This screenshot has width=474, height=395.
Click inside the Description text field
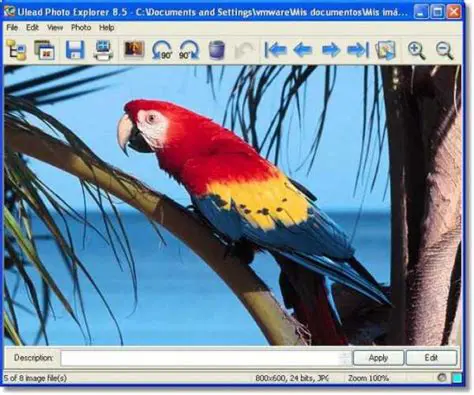(x=200, y=358)
